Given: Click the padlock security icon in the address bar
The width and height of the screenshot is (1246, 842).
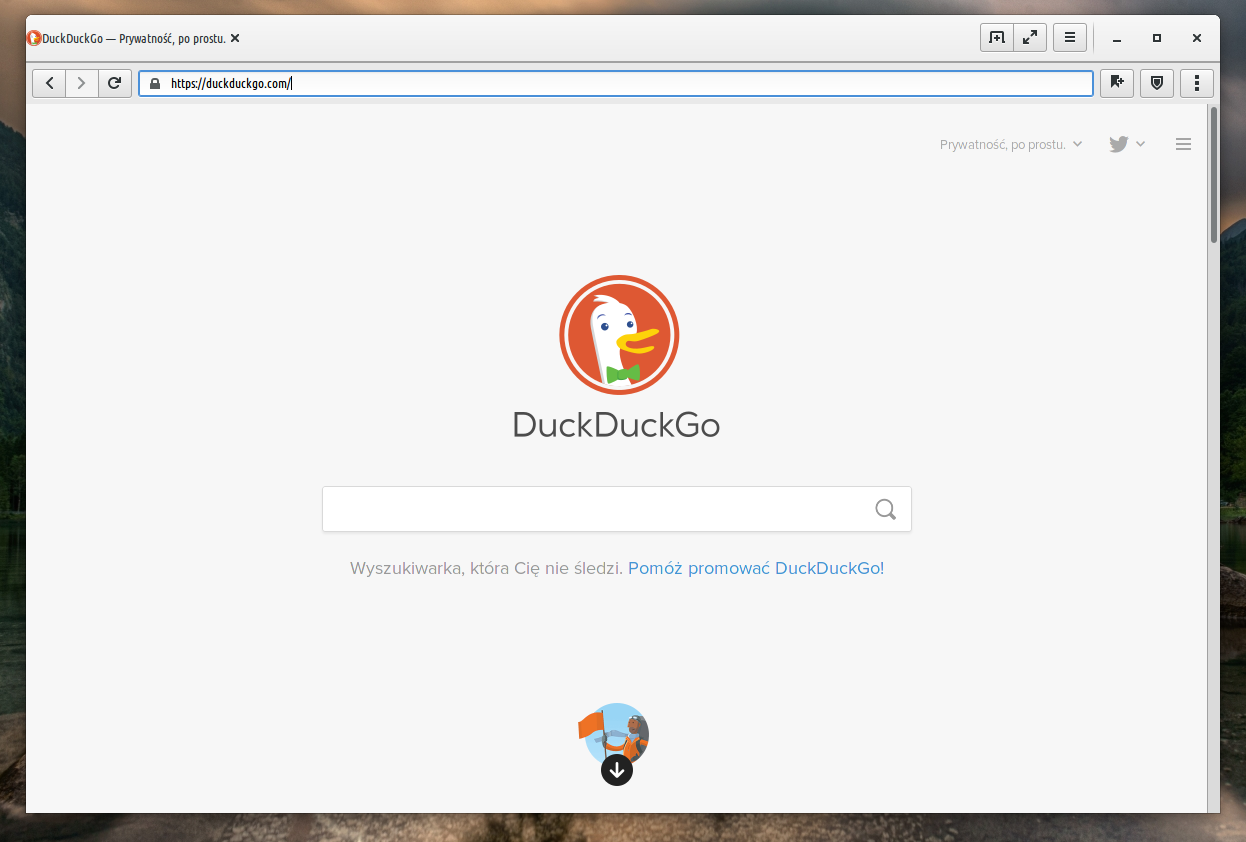Looking at the screenshot, I should (x=155, y=84).
